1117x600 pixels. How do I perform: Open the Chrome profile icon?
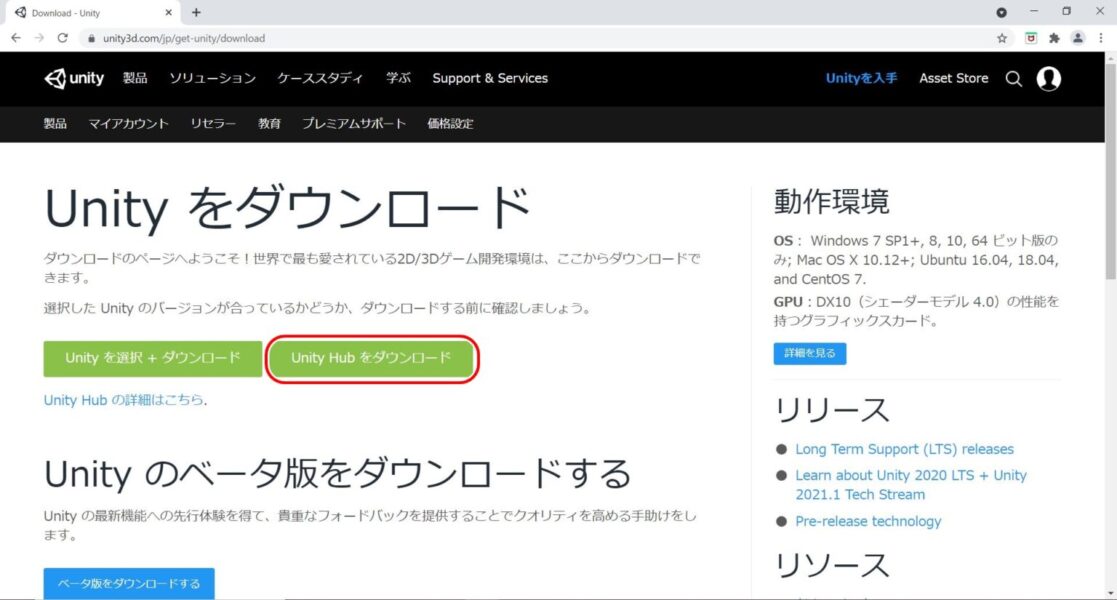[1078, 38]
